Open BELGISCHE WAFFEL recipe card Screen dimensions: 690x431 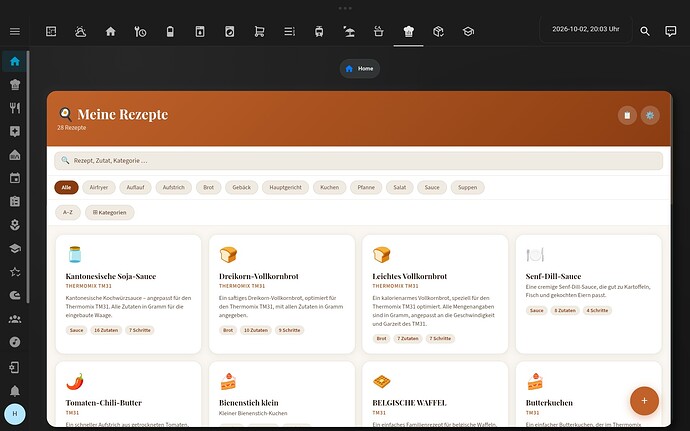(435, 394)
